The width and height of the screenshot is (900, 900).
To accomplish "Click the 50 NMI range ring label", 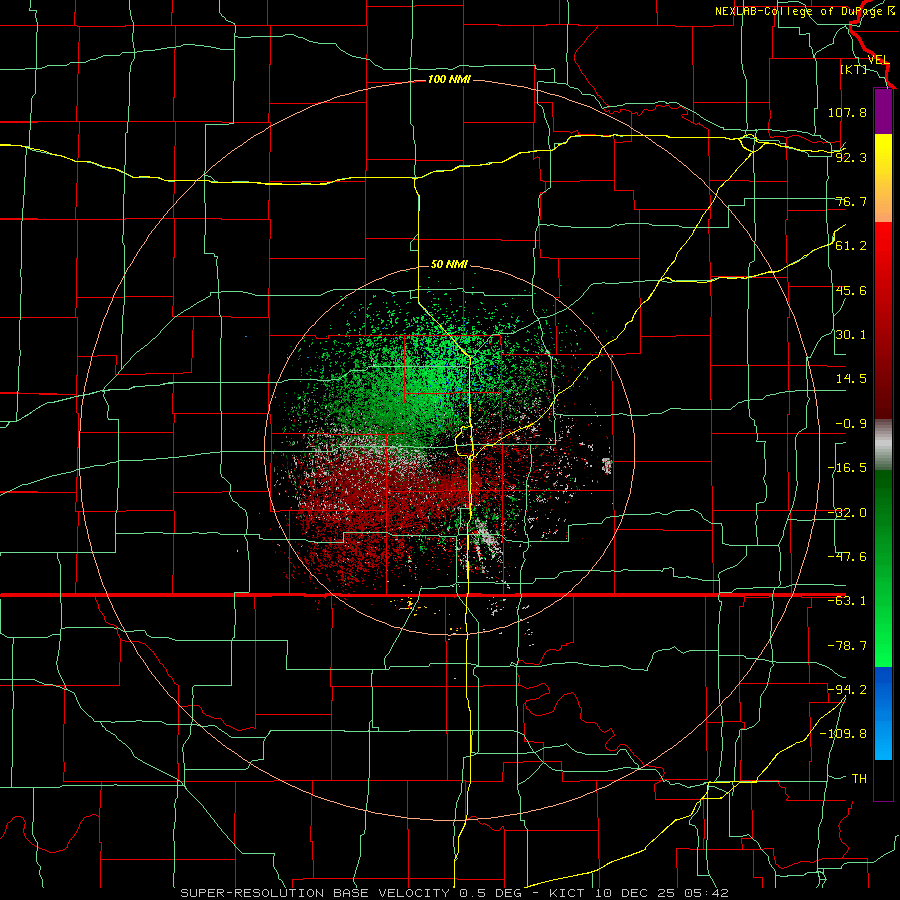I will [x=449, y=264].
